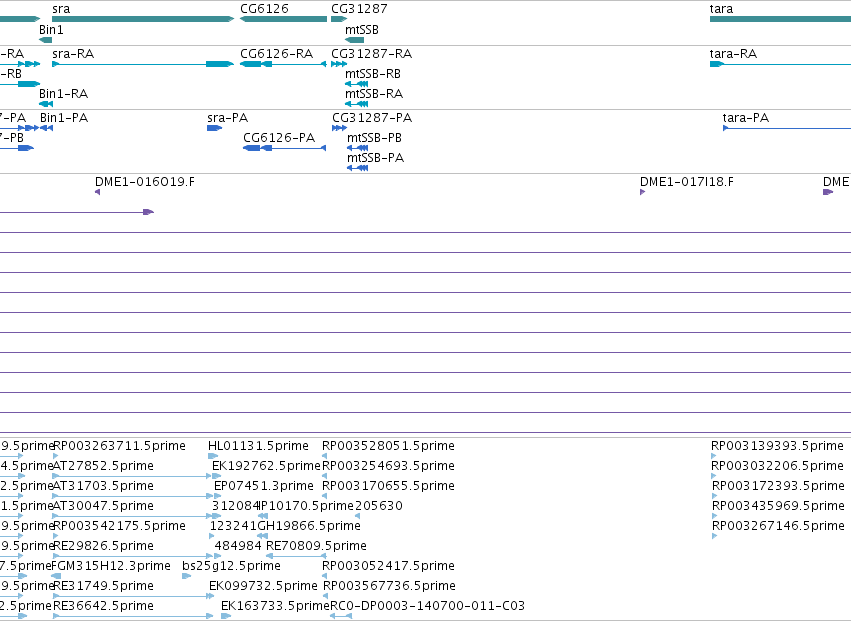Click the Bin1-PA protein label
851x621 pixels.
coord(64,118)
